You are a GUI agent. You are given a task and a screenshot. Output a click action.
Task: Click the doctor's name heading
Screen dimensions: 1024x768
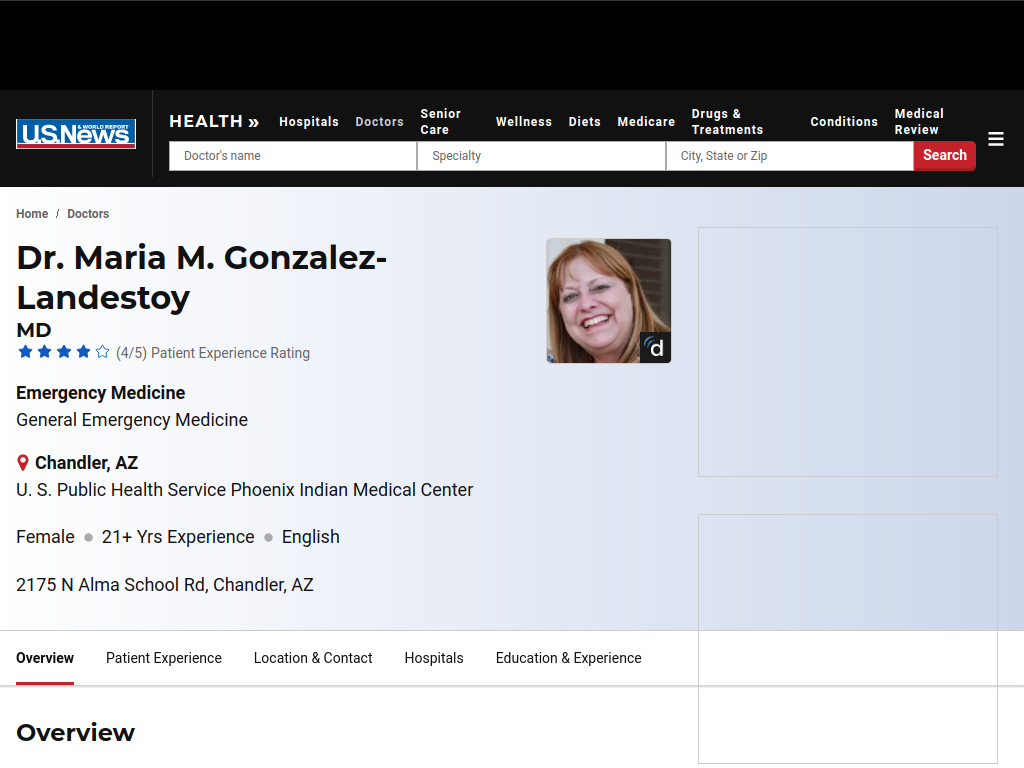[x=202, y=278]
